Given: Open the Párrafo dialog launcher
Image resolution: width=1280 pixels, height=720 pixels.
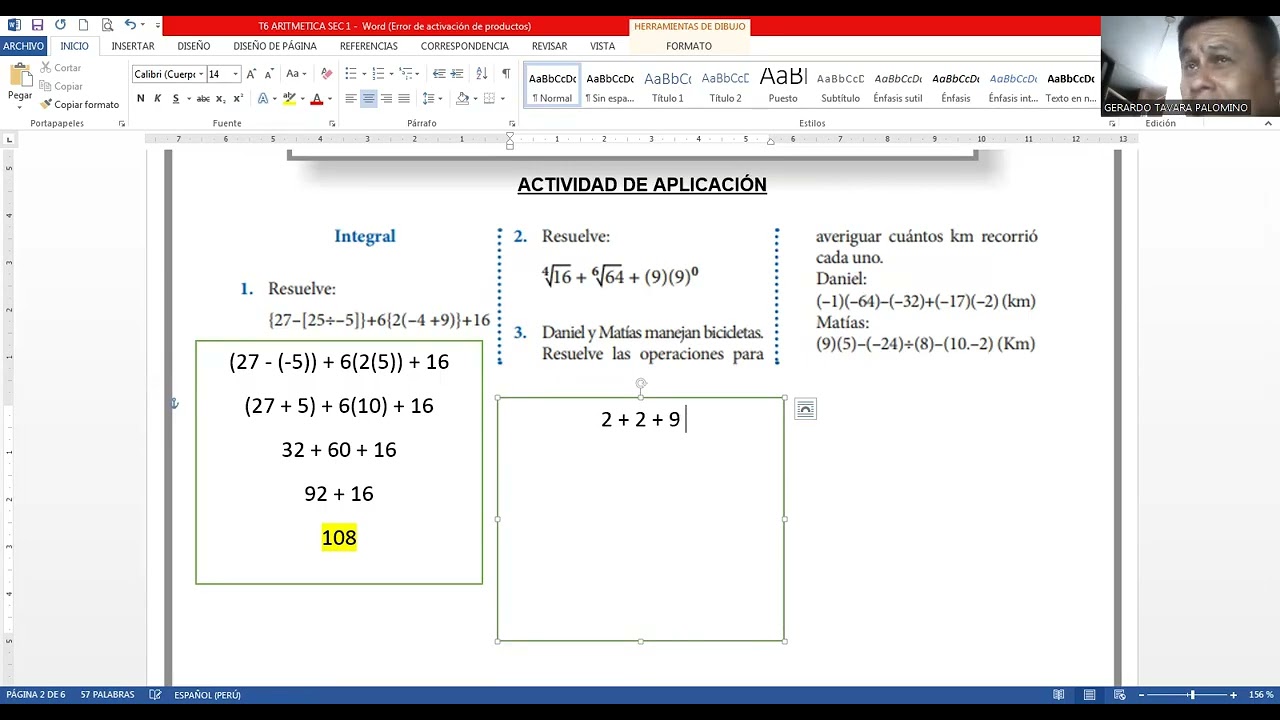Looking at the screenshot, I should tap(512, 124).
